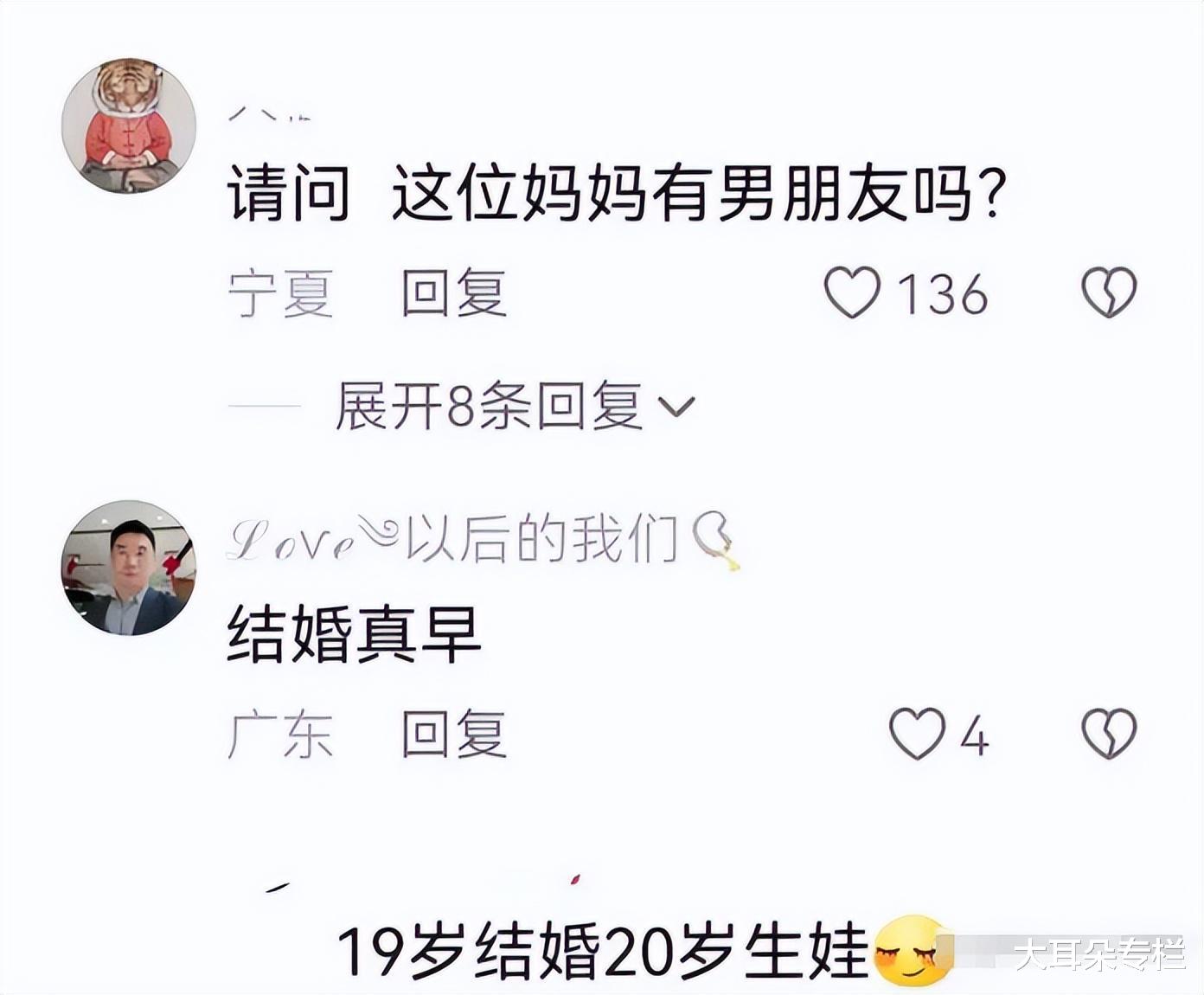Tap the 广东 location label
Image resolution: width=1204 pixels, height=995 pixels.
(x=280, y=735)
